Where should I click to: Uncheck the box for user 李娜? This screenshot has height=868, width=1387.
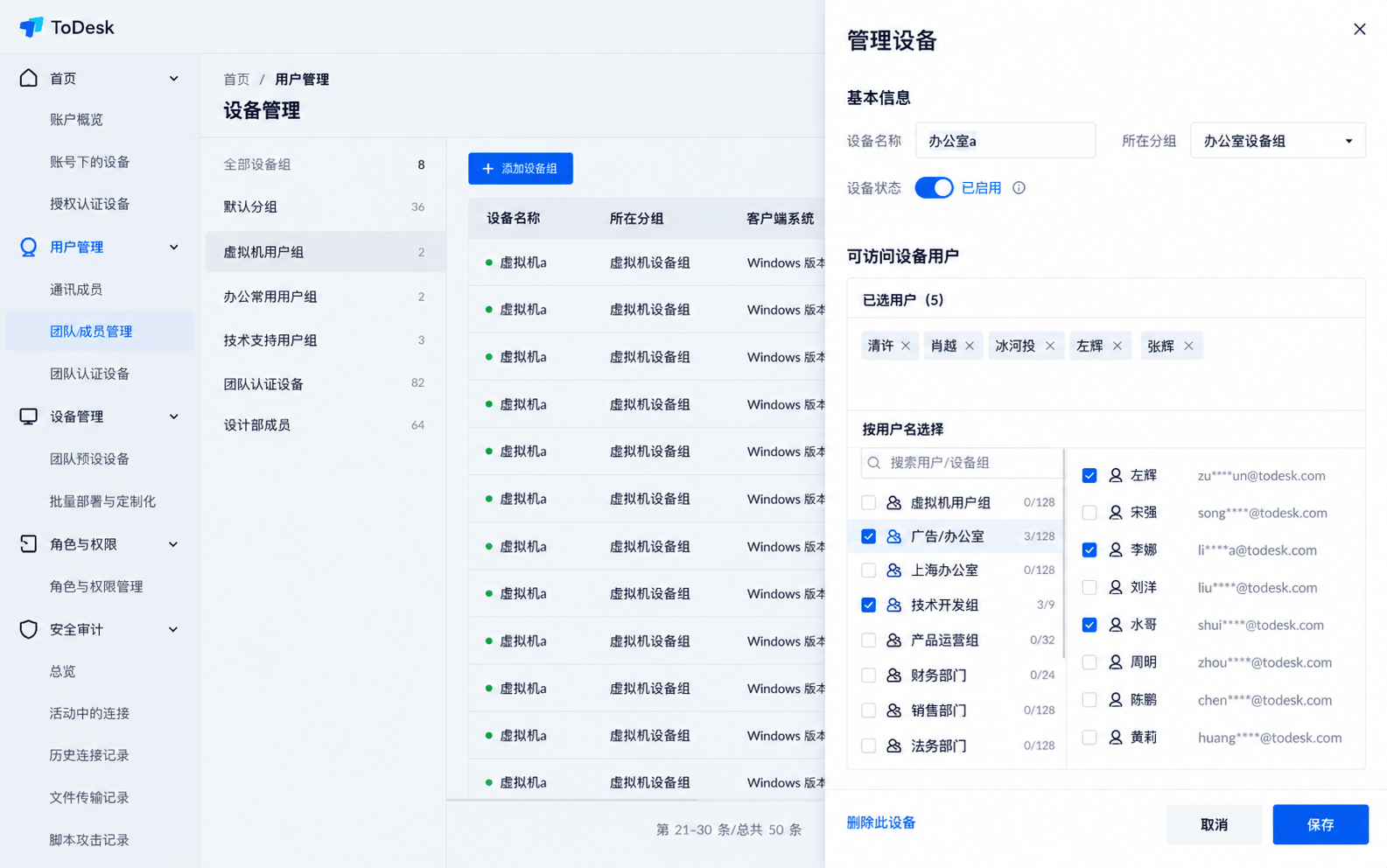[x=1089, y=550]
